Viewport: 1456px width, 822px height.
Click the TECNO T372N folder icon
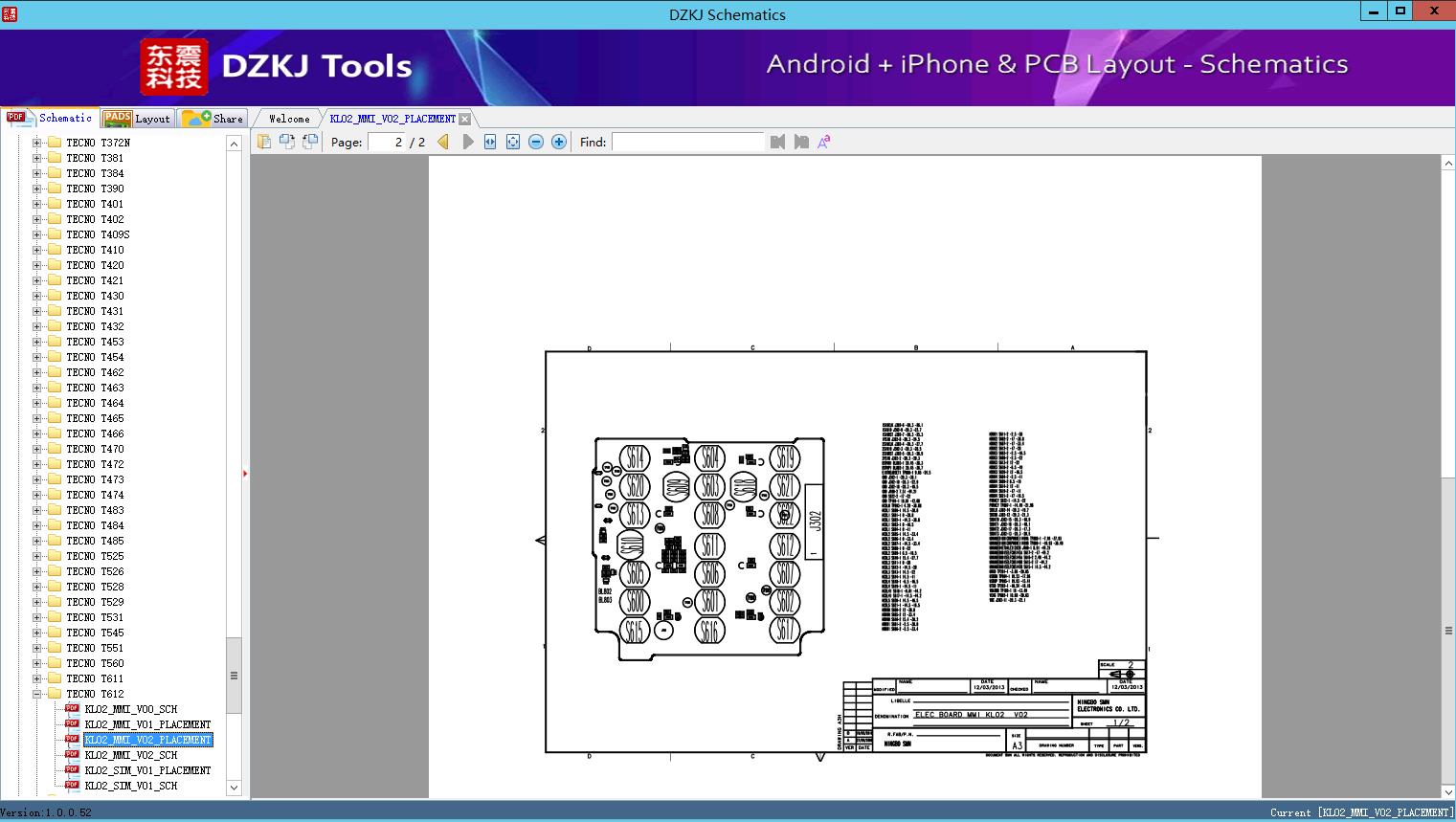55,143
